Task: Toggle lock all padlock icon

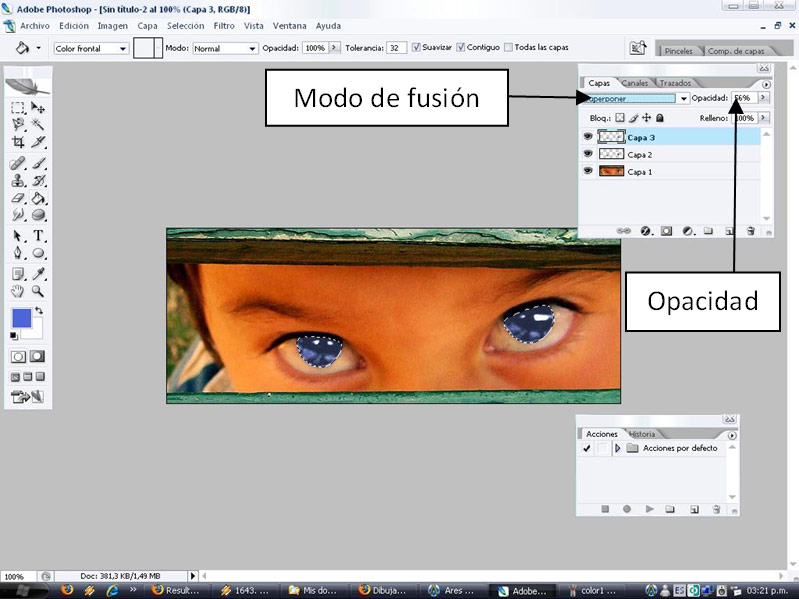Action: click(x=660, y=118)
